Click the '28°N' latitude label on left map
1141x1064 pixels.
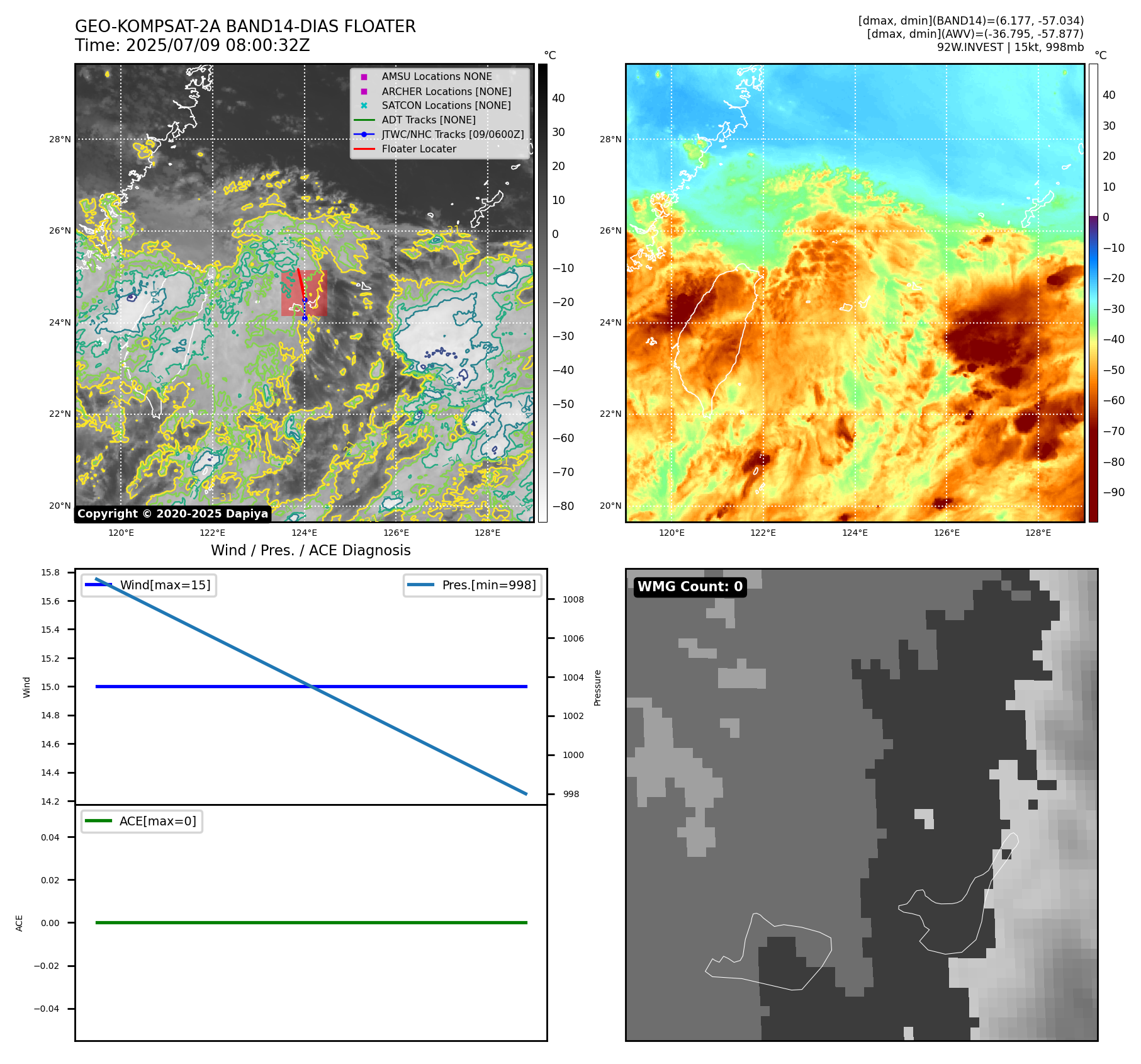[x=60, y=139]
